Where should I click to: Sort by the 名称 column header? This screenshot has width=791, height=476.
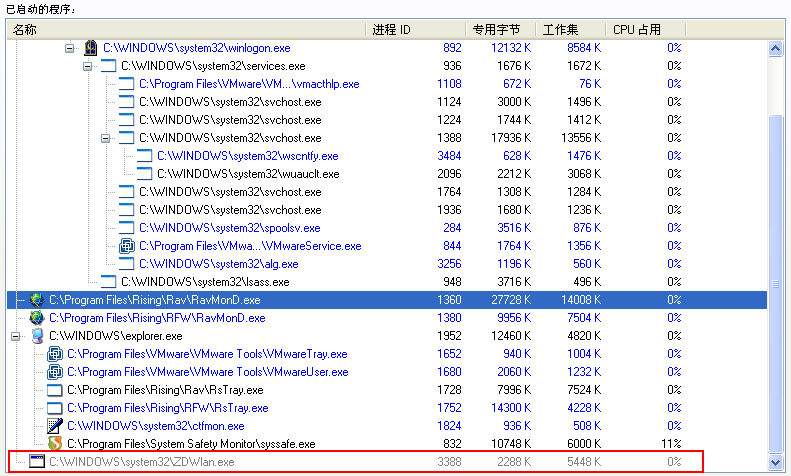point(186,30)
